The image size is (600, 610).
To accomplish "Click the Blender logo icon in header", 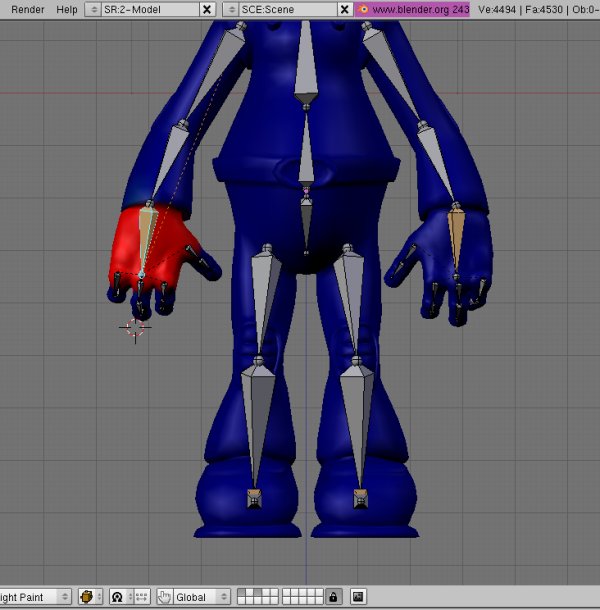I will coord(363,9).
